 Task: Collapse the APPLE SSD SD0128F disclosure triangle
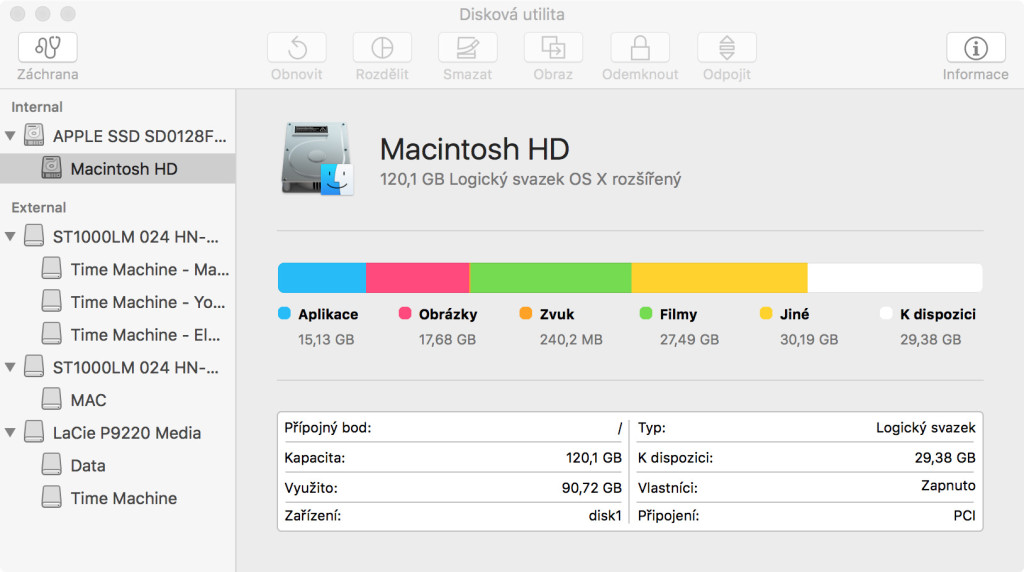[x=10, y=136]
